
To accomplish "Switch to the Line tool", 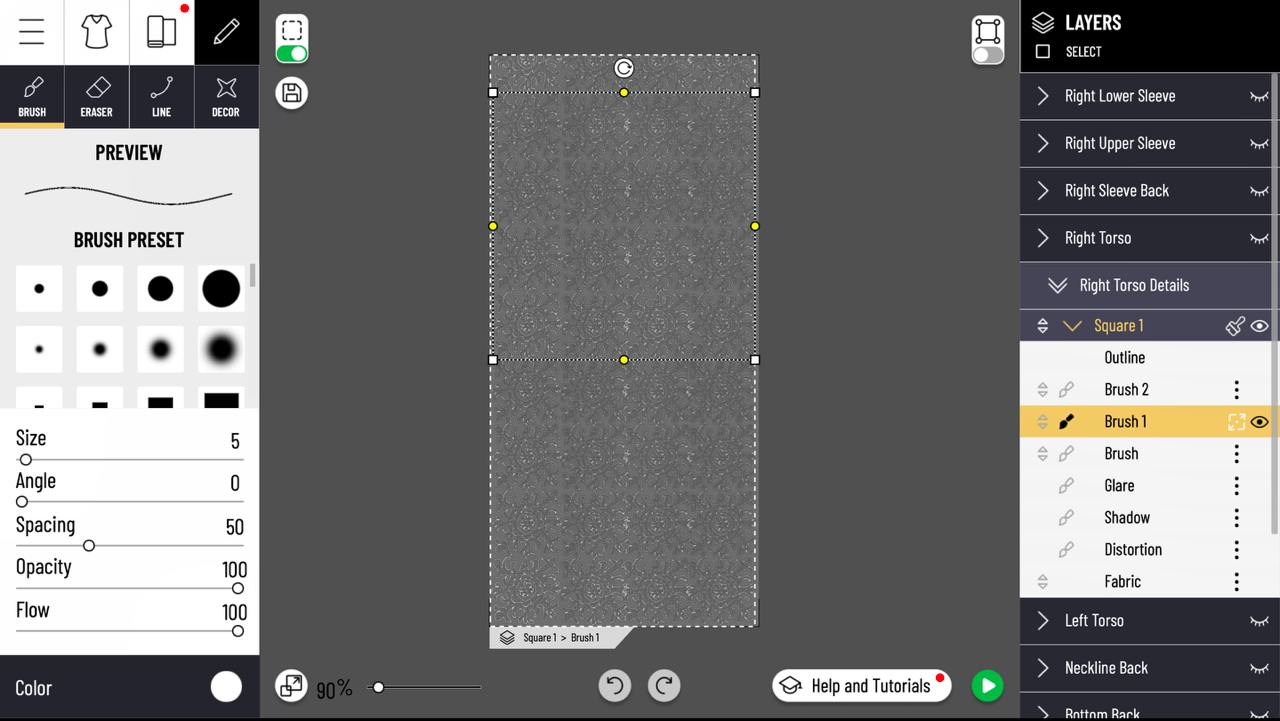I will click(x=161, y=97).
